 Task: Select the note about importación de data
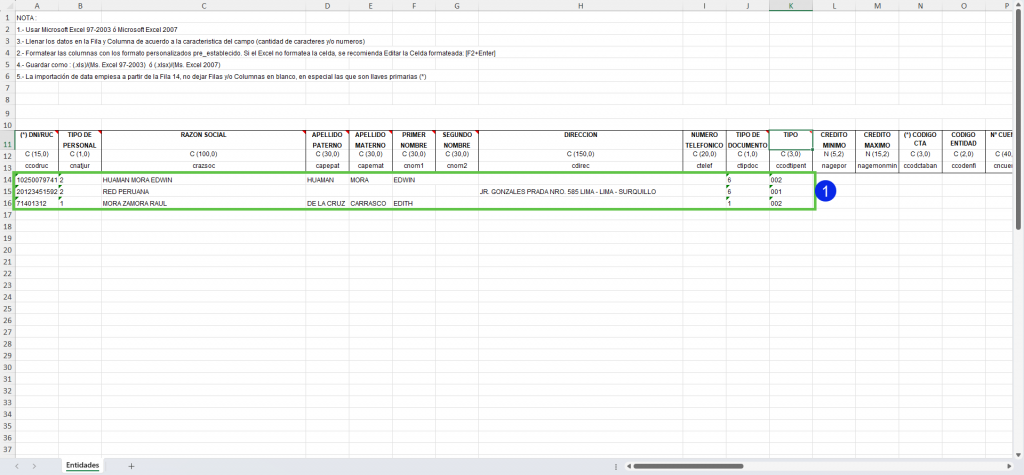[x=221, y=76]
